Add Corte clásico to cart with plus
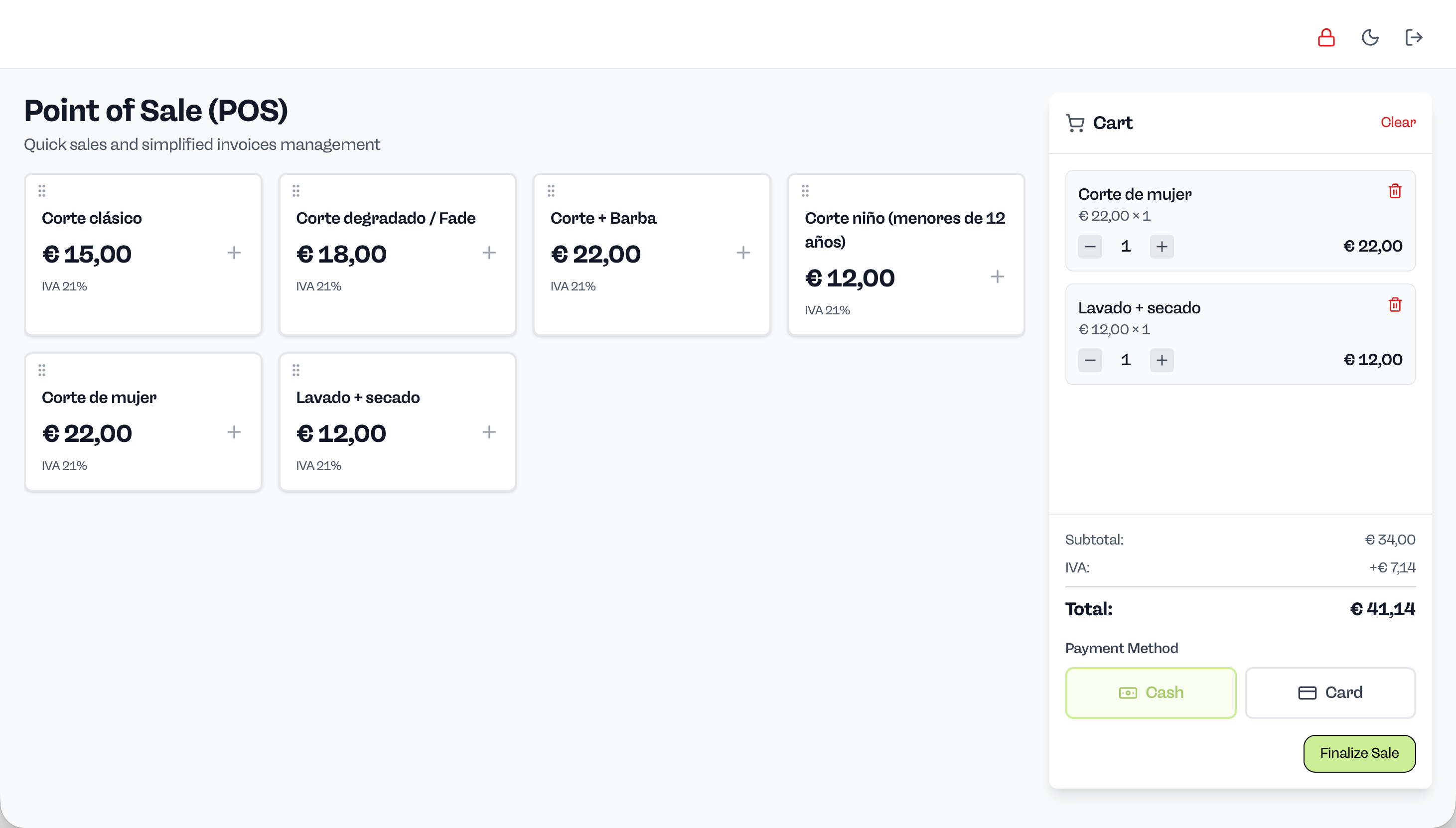1456x828 pixels. pyautogui.click(x=234, y=253)
